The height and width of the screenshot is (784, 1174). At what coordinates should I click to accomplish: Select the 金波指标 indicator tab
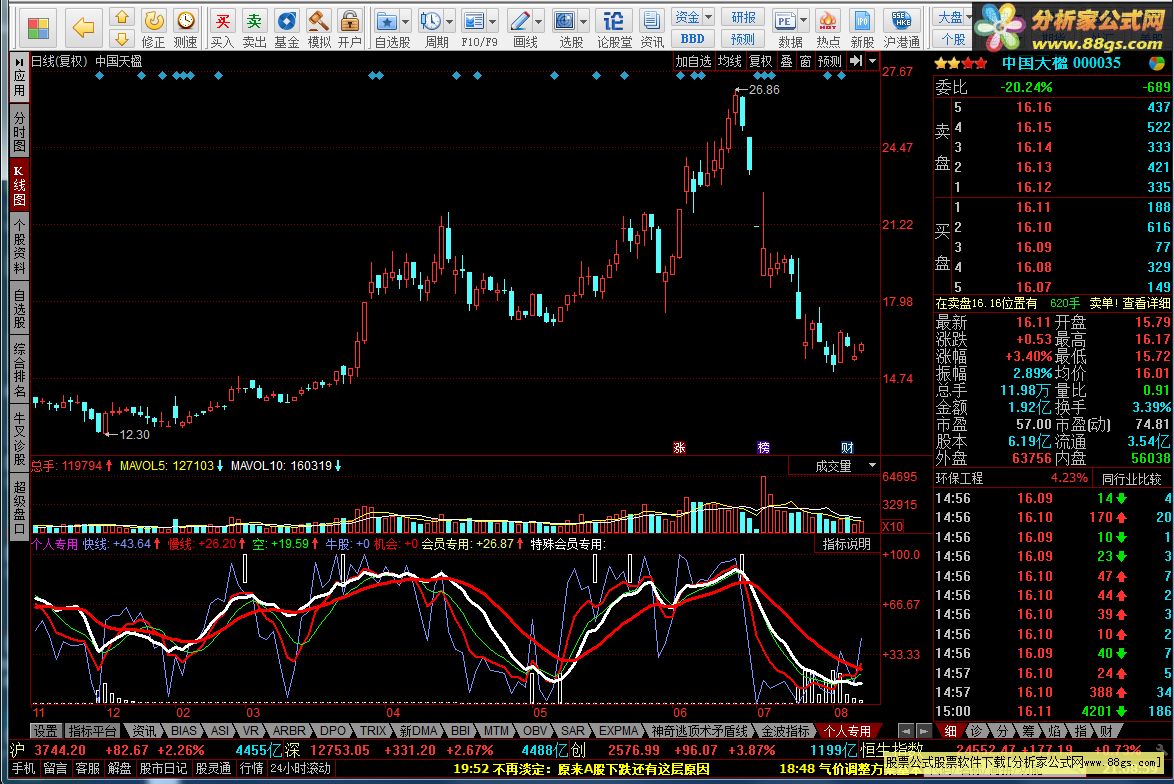[x=785, y=731]
